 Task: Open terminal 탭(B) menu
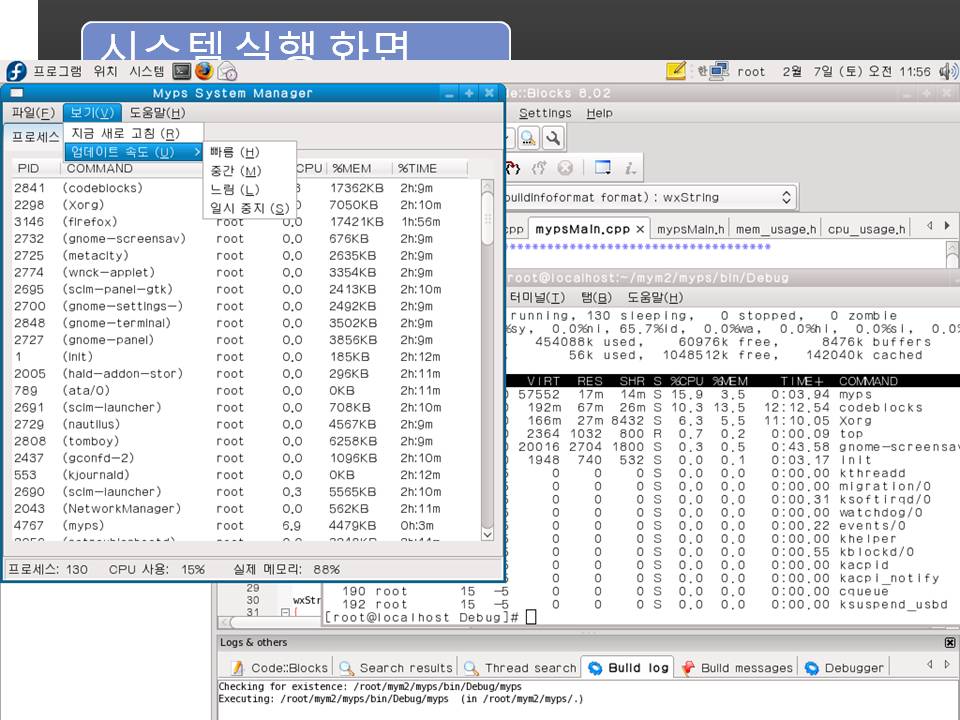(596, 298)
